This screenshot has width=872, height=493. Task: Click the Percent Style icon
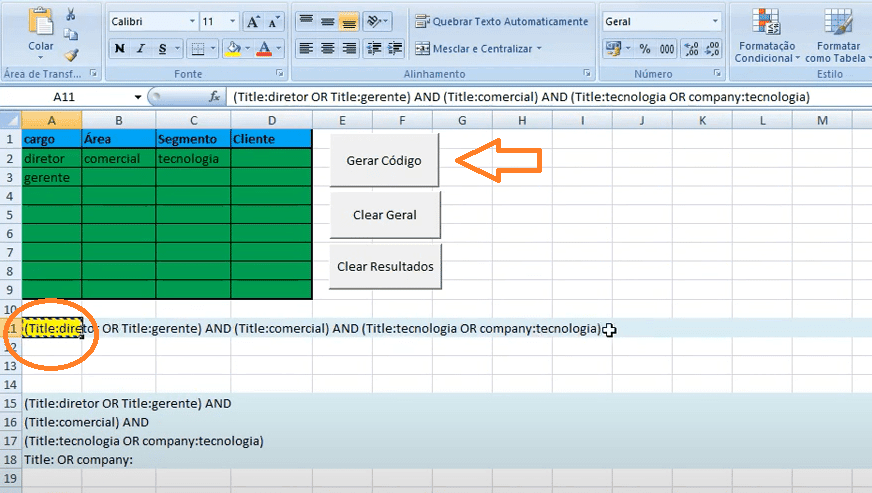tap(644, 48)
